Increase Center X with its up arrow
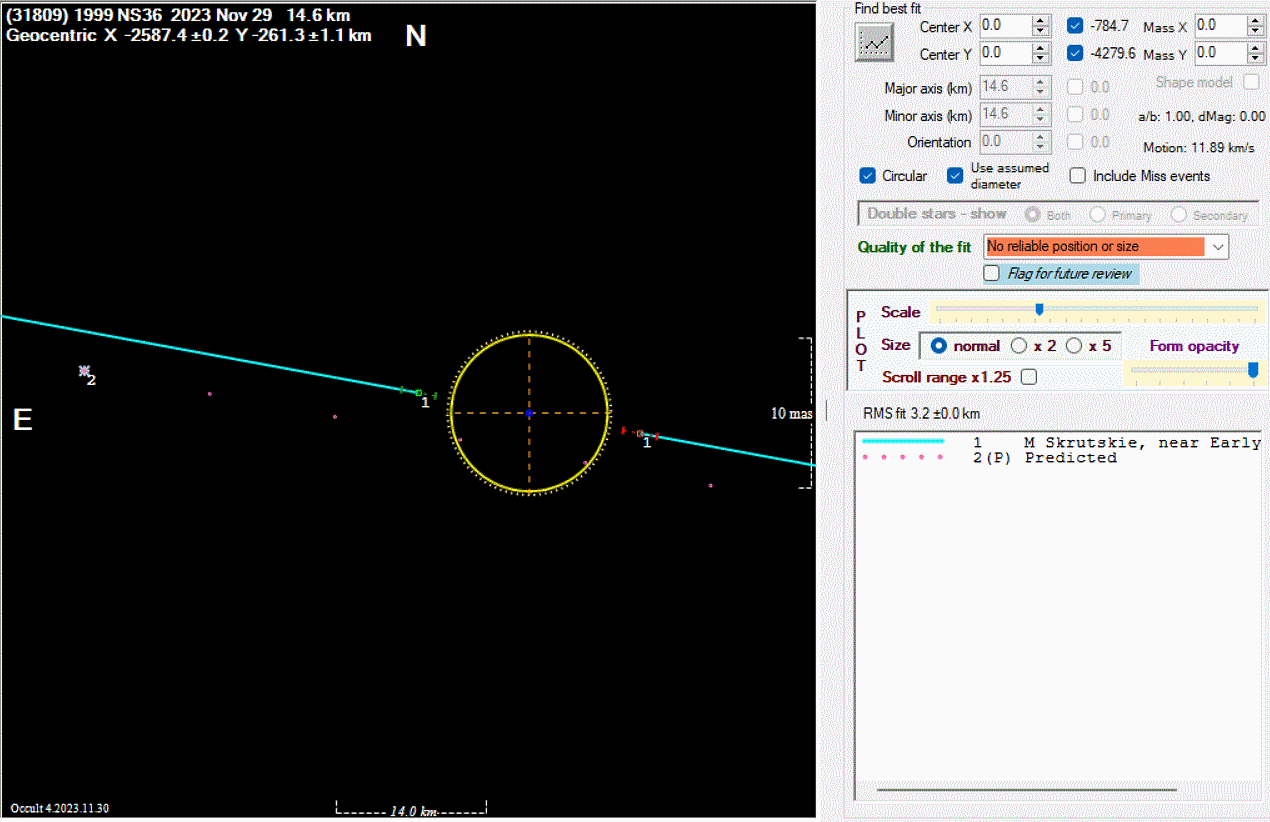This screenshot has height=822, width=1270. tap(1042, 20)
